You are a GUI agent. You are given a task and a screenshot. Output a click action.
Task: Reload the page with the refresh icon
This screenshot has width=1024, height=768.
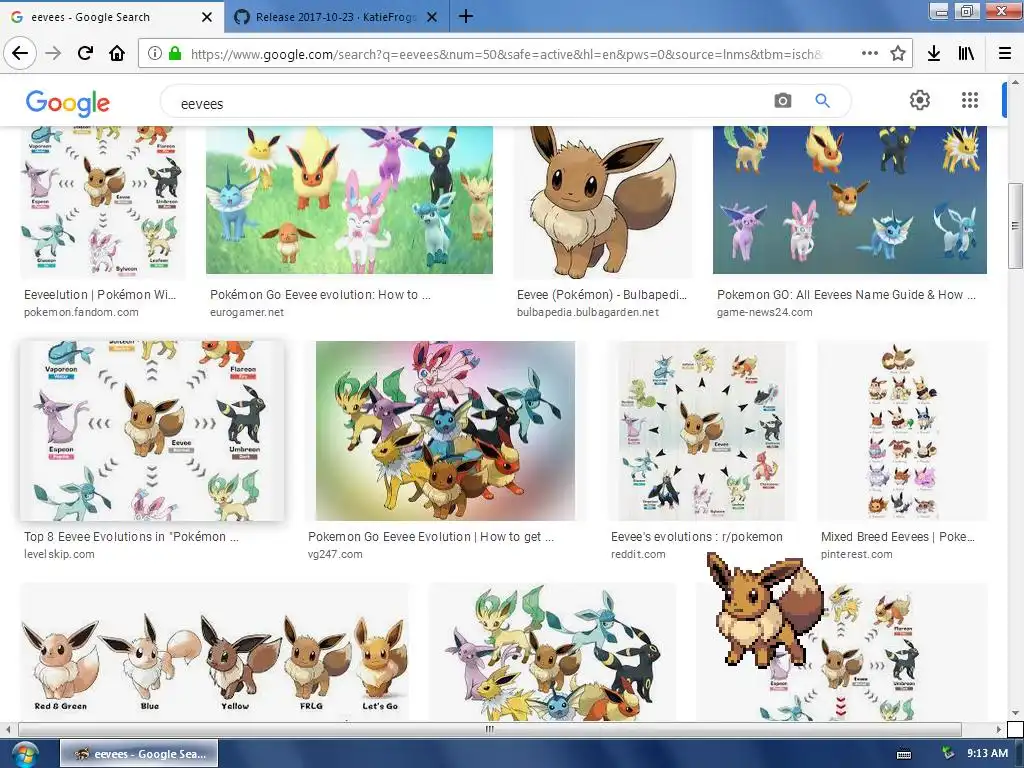click(x=85, y=53)
